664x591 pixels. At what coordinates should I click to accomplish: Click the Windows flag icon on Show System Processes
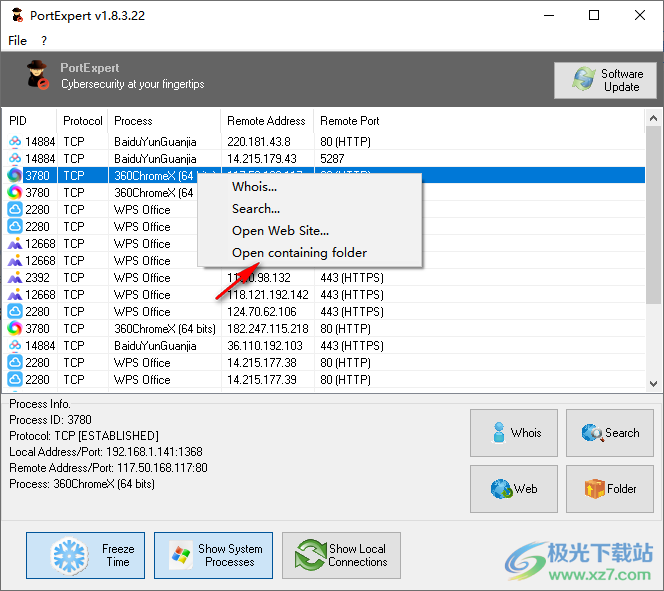pos(181,555)
